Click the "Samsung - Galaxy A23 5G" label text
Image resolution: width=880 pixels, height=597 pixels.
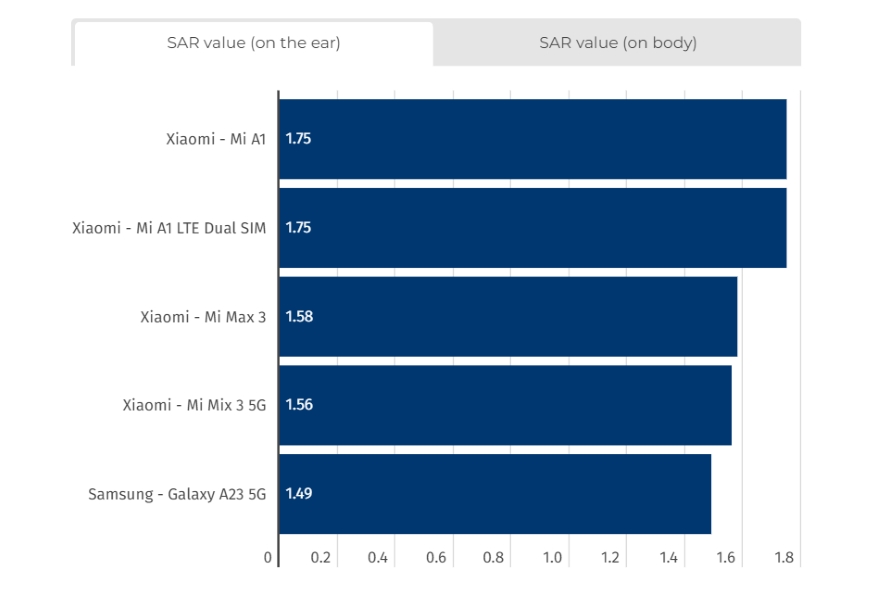177,494
